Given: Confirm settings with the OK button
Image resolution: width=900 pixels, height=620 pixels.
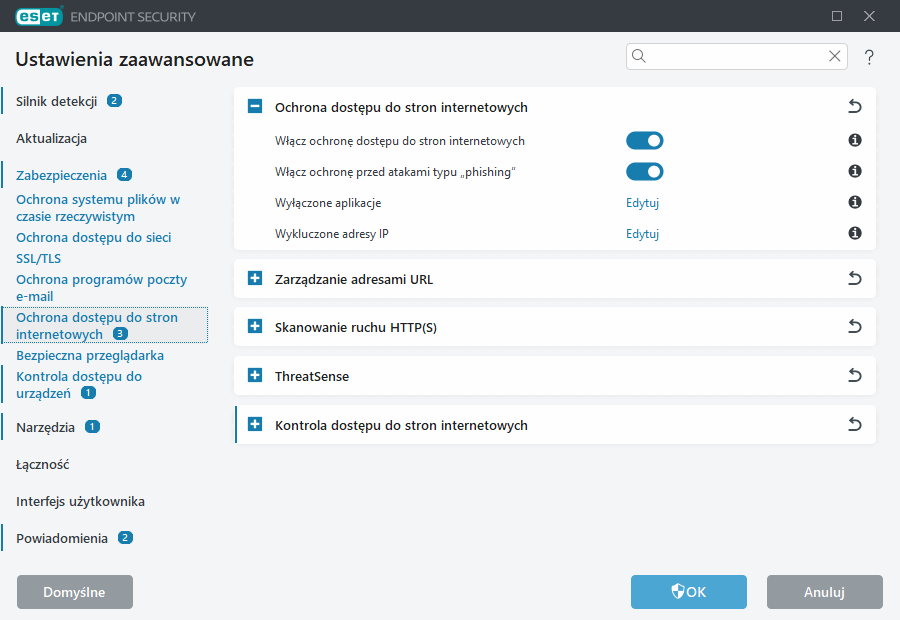Looking at the screenshot, I should pyautogui.click(x=688, y=592).
